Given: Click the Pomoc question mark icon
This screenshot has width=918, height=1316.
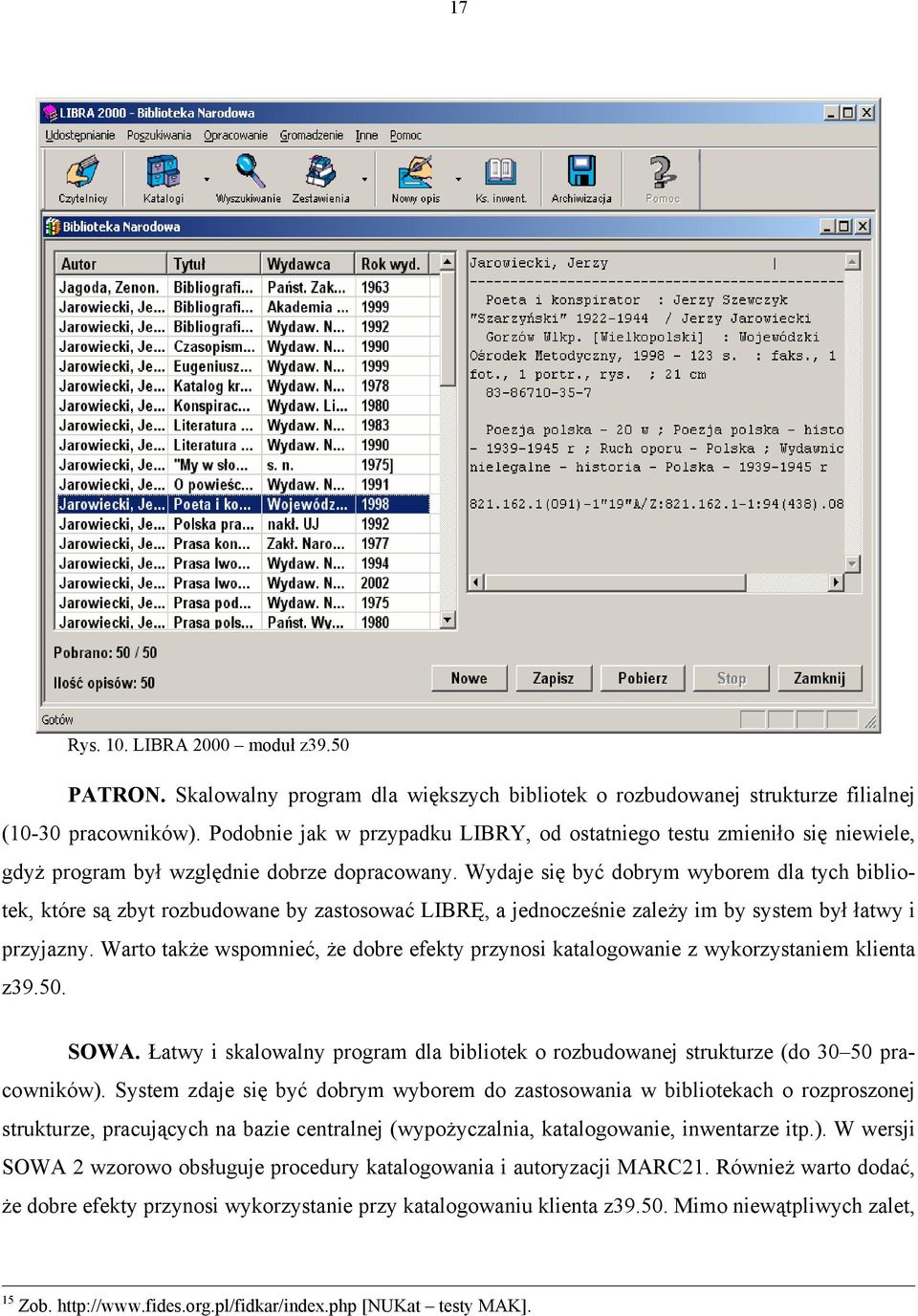Looking at the screenshot, I should point(662,172).
